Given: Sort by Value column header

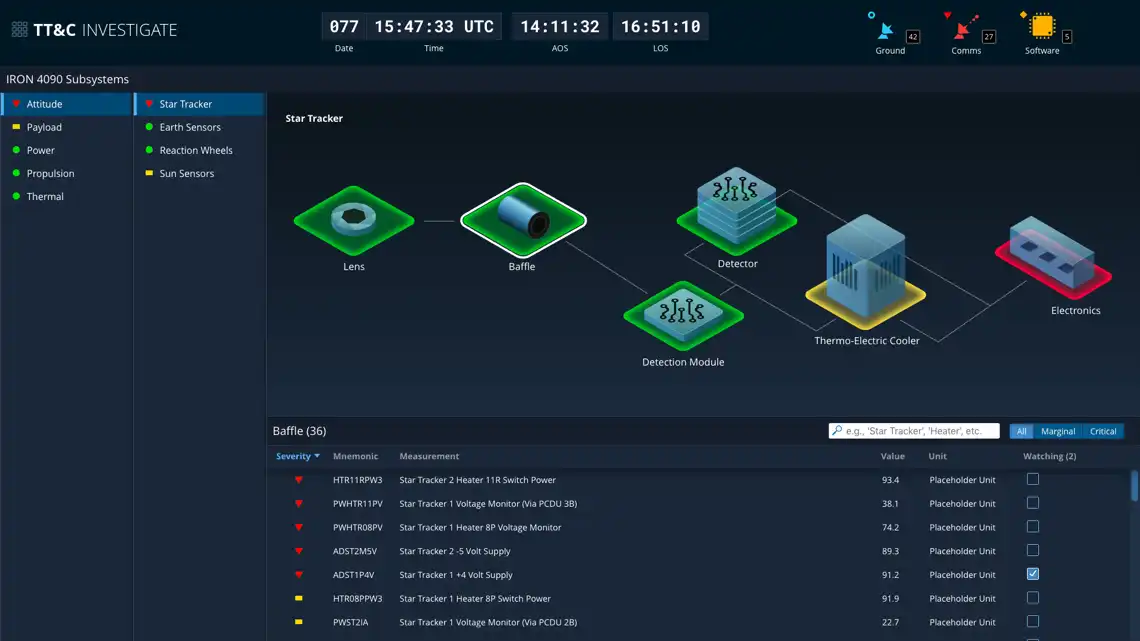Looking at the screenshot, I should [892, 456].
